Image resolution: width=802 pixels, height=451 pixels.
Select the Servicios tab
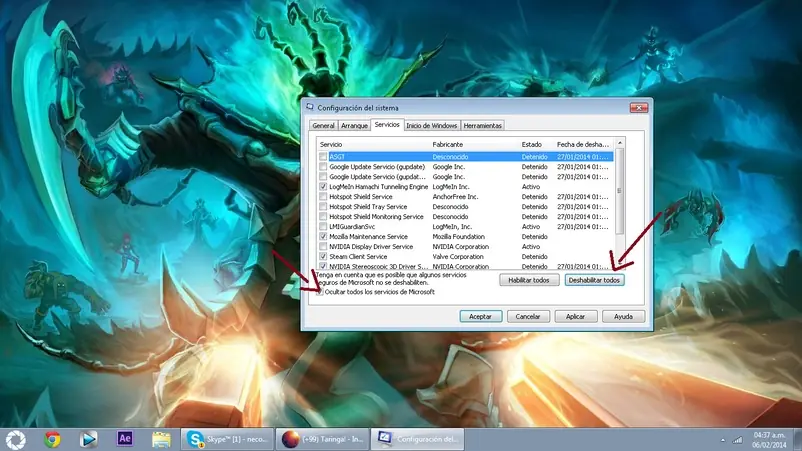387,124
